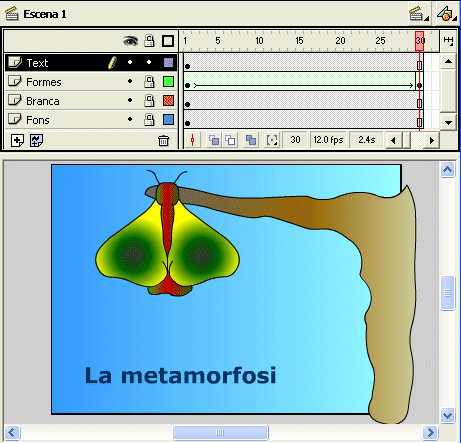This screenshot has width=461, height=443.
Task: Click frame 15 on the timeline ruler
Action: [x=299, y=41]
